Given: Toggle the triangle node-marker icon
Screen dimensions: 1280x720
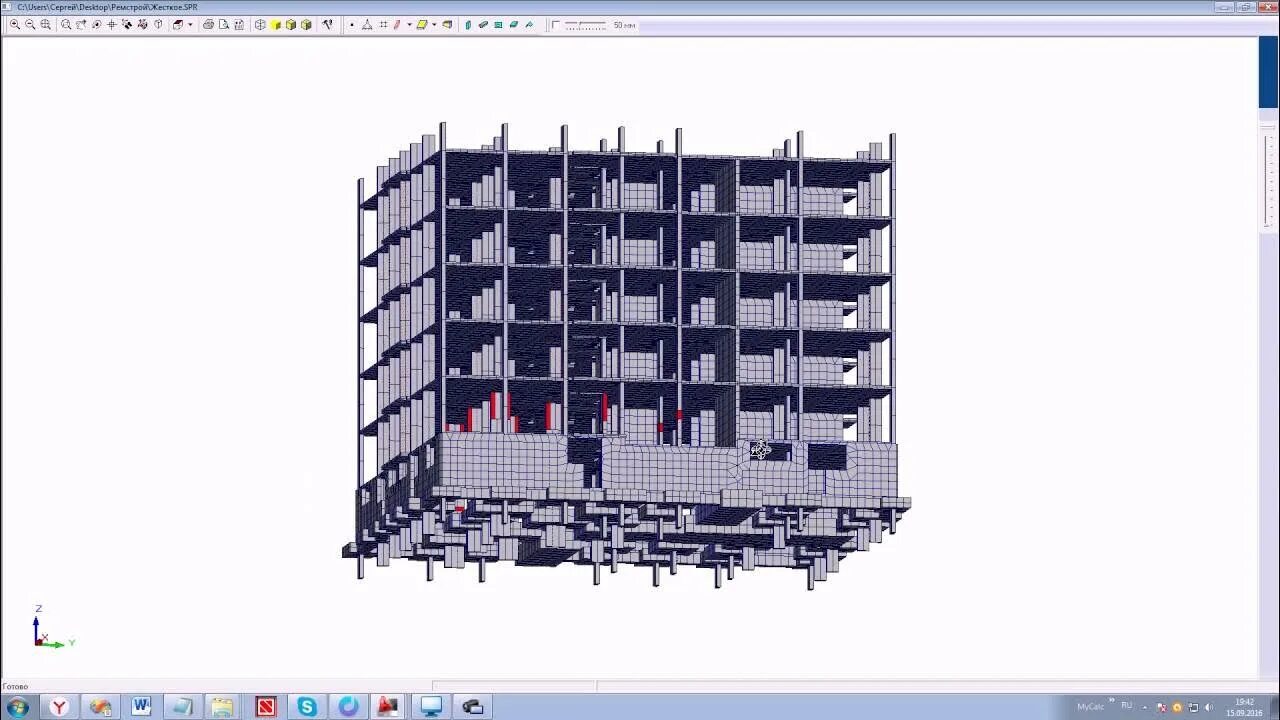Looking at the screenshot, I should [367, 24].
